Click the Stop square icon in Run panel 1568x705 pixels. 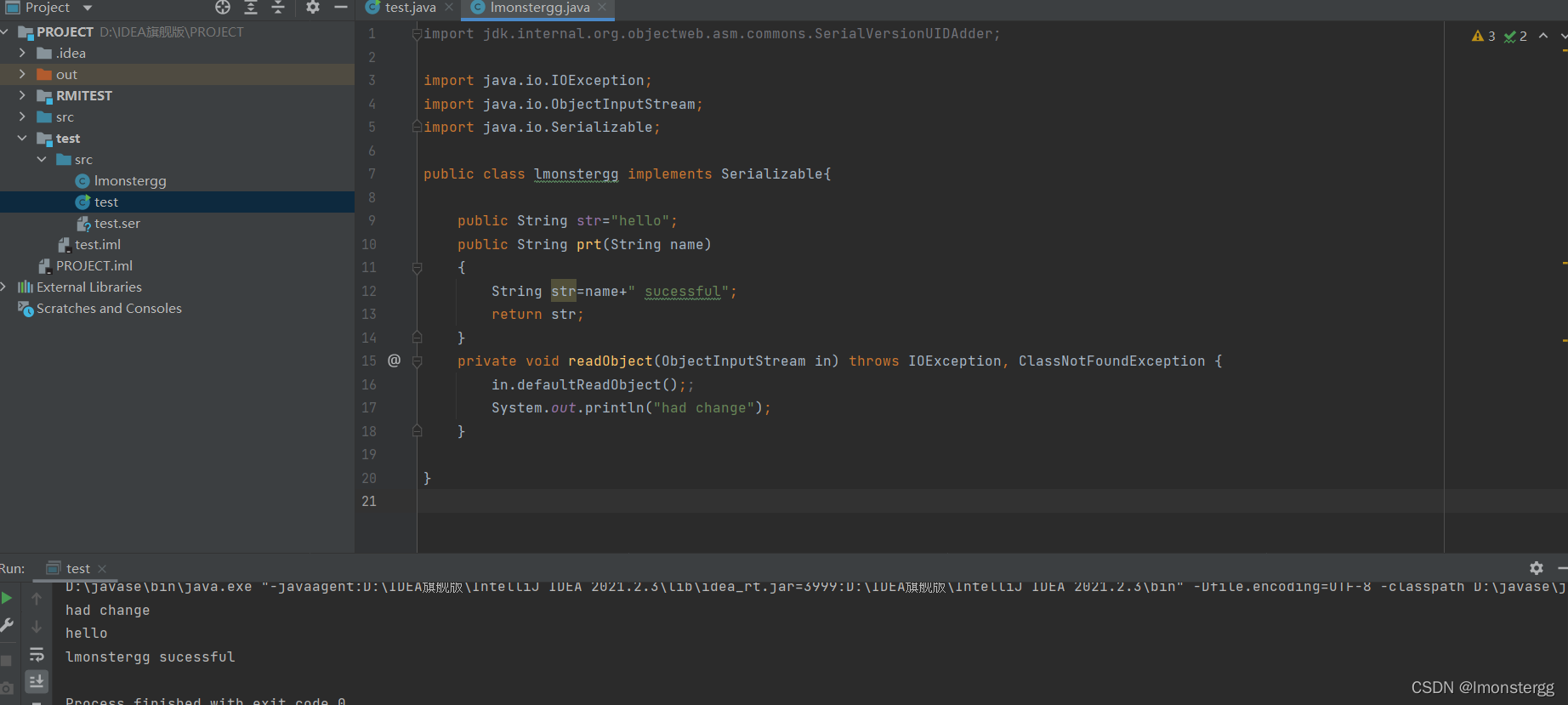point(6,661)
